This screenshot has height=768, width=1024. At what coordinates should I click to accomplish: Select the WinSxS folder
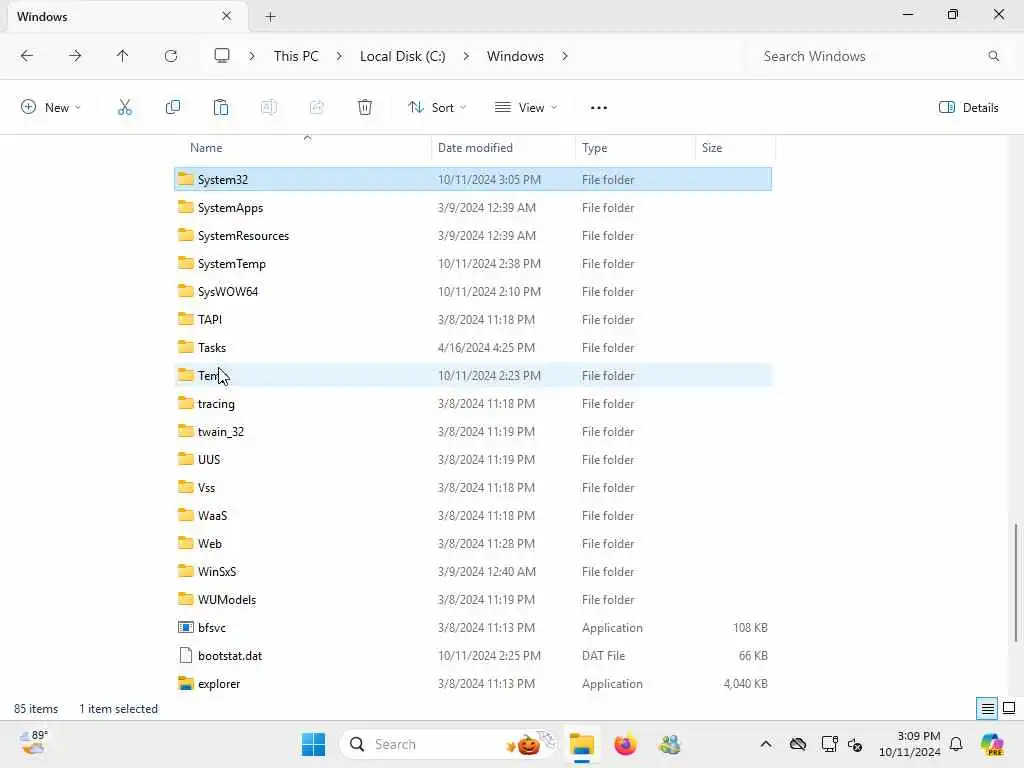(x=473, y=571)
